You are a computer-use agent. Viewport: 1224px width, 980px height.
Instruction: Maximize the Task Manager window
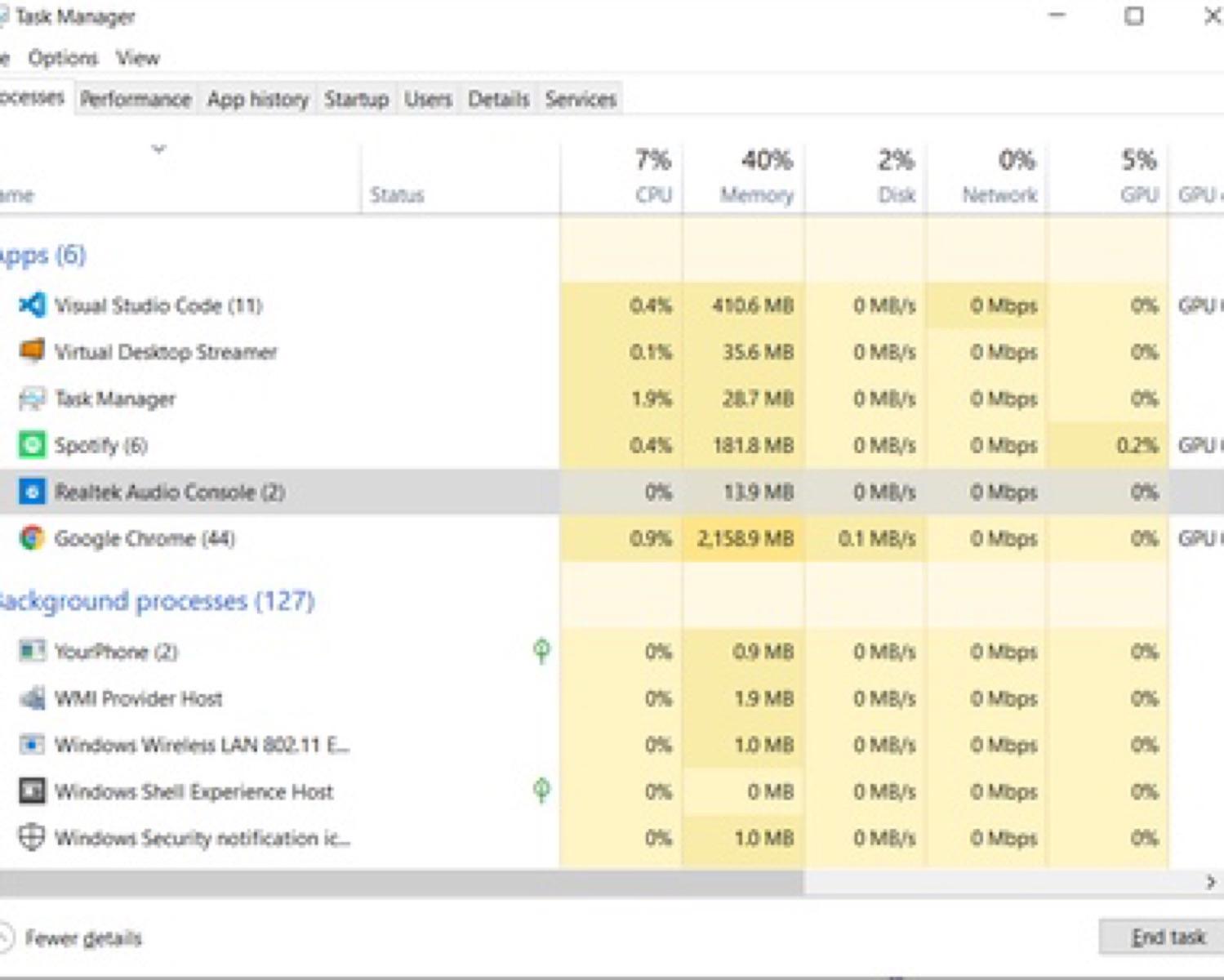pos(1134,16)
